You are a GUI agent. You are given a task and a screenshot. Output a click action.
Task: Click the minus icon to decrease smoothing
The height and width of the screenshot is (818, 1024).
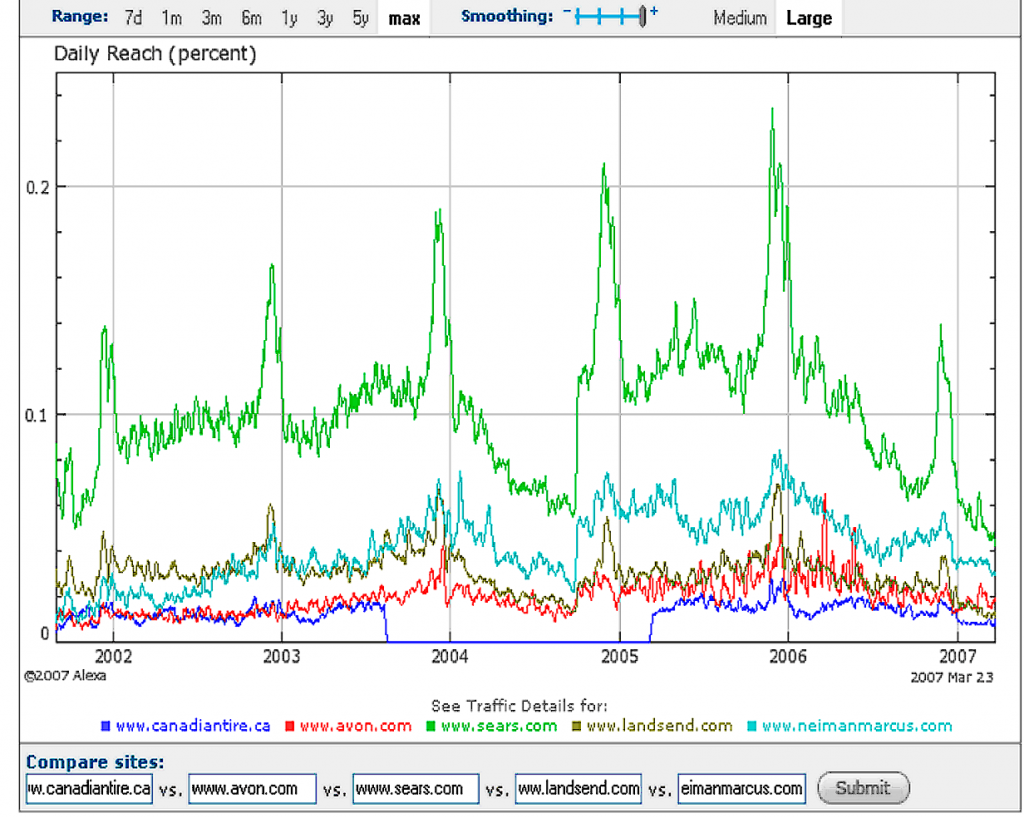566,11
